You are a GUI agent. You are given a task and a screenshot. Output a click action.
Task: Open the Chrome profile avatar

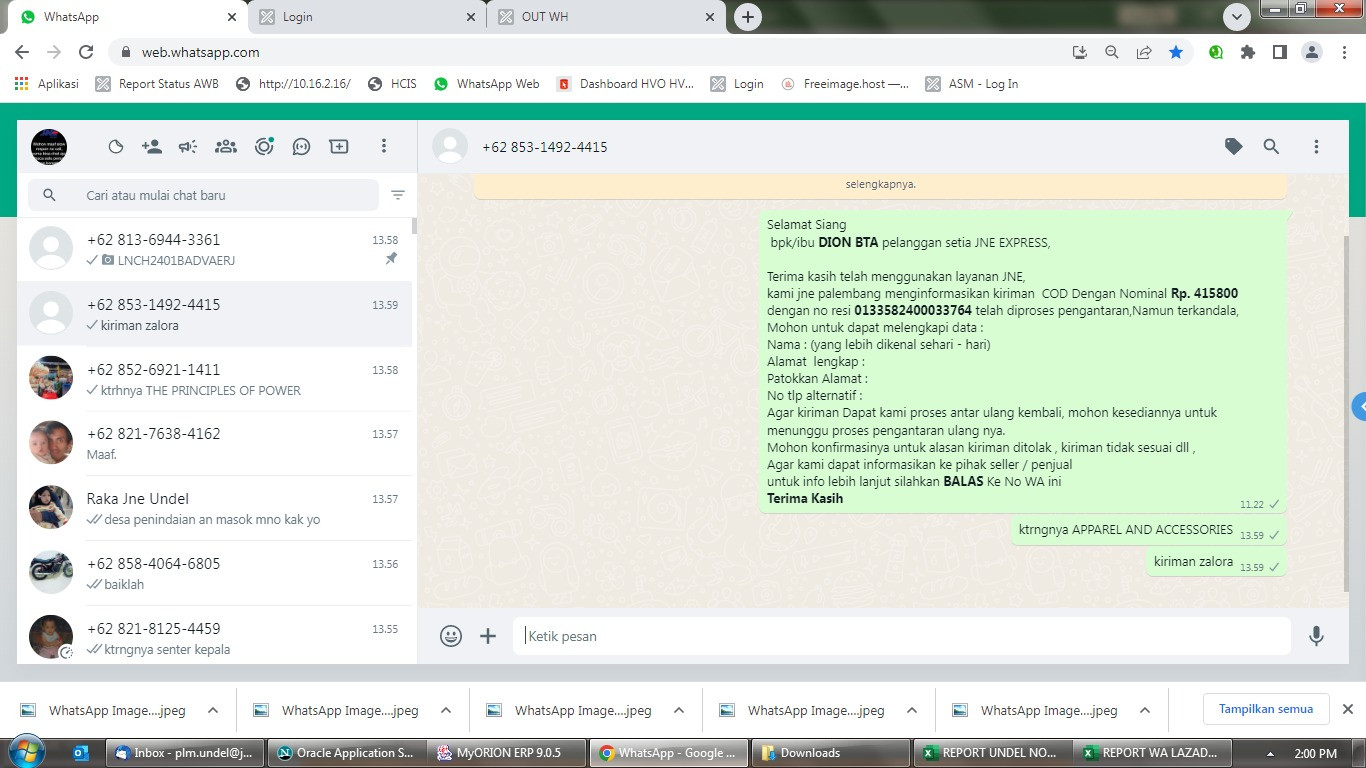click(x=1312, y=52)
